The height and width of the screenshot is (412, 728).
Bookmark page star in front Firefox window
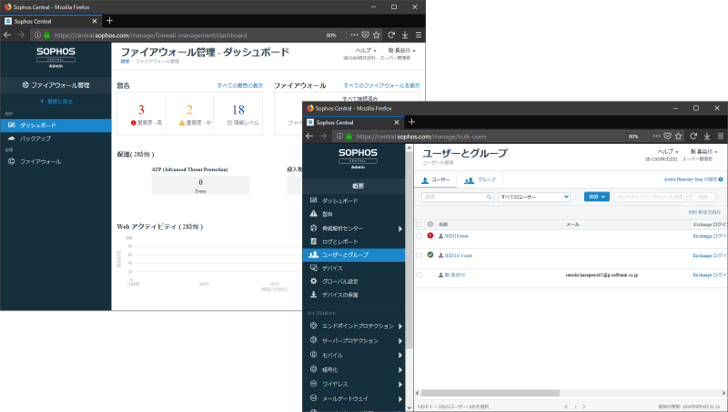[678, 136]
